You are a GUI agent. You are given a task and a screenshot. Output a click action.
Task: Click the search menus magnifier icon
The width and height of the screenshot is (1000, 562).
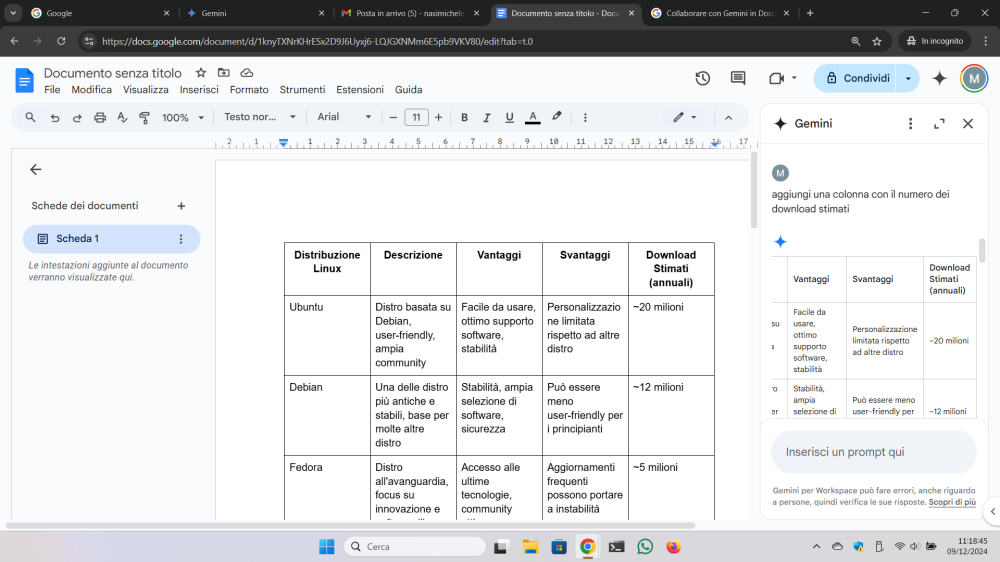[x=30, y=117]
